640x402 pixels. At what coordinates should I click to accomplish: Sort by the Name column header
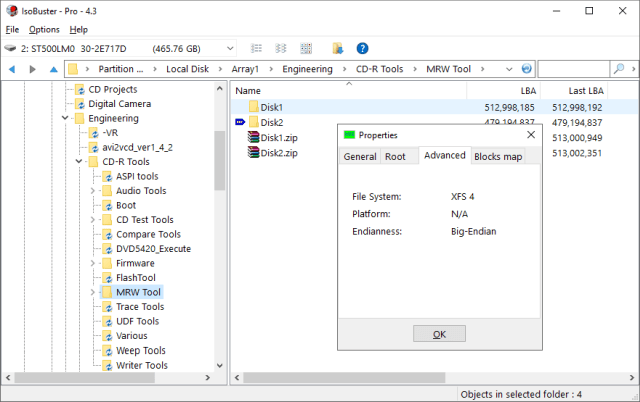click(x=349, y=91)
